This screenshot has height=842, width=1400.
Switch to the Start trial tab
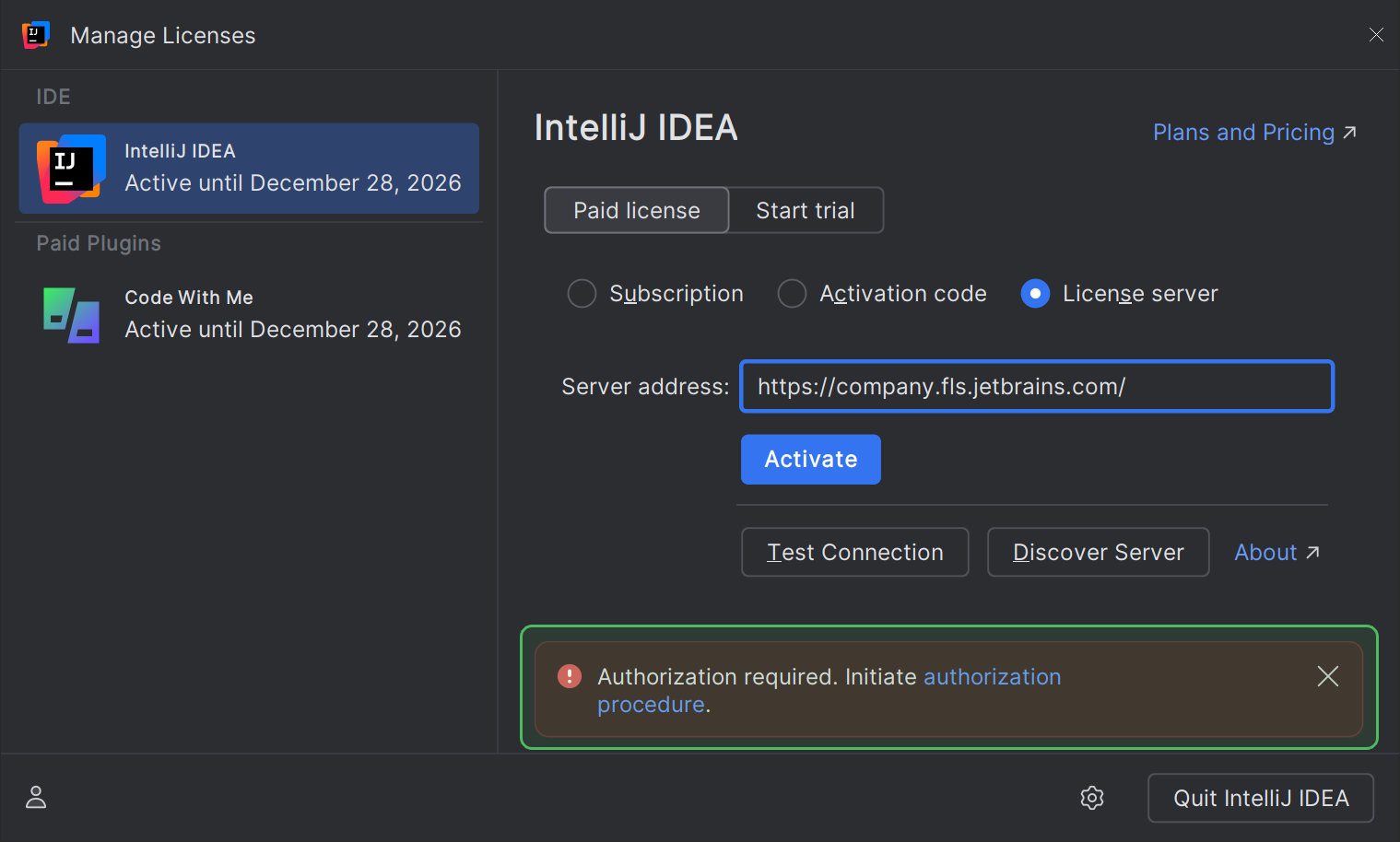click(806, 210)
